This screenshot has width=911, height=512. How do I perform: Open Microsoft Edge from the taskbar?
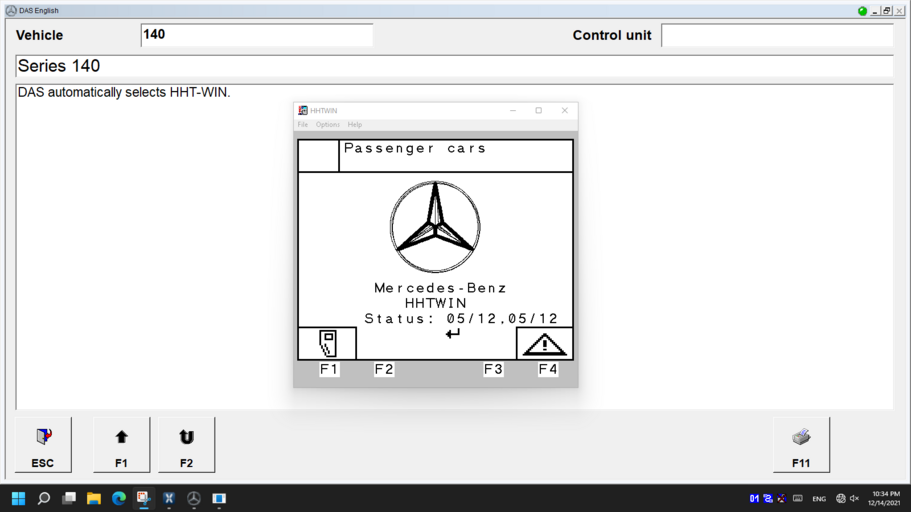pos(119,499)
